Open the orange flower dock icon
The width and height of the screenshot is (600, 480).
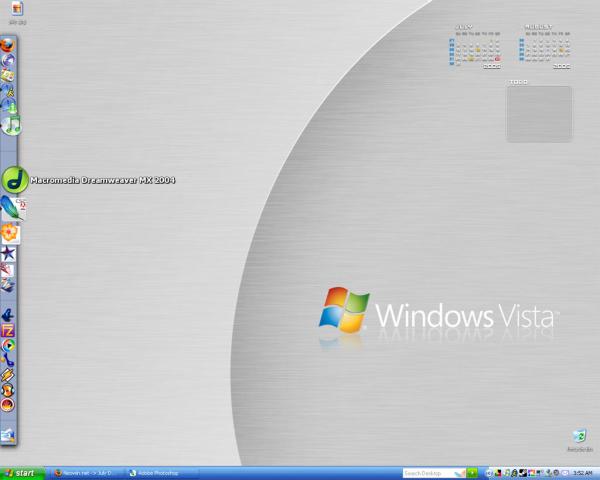coord(10,233)
